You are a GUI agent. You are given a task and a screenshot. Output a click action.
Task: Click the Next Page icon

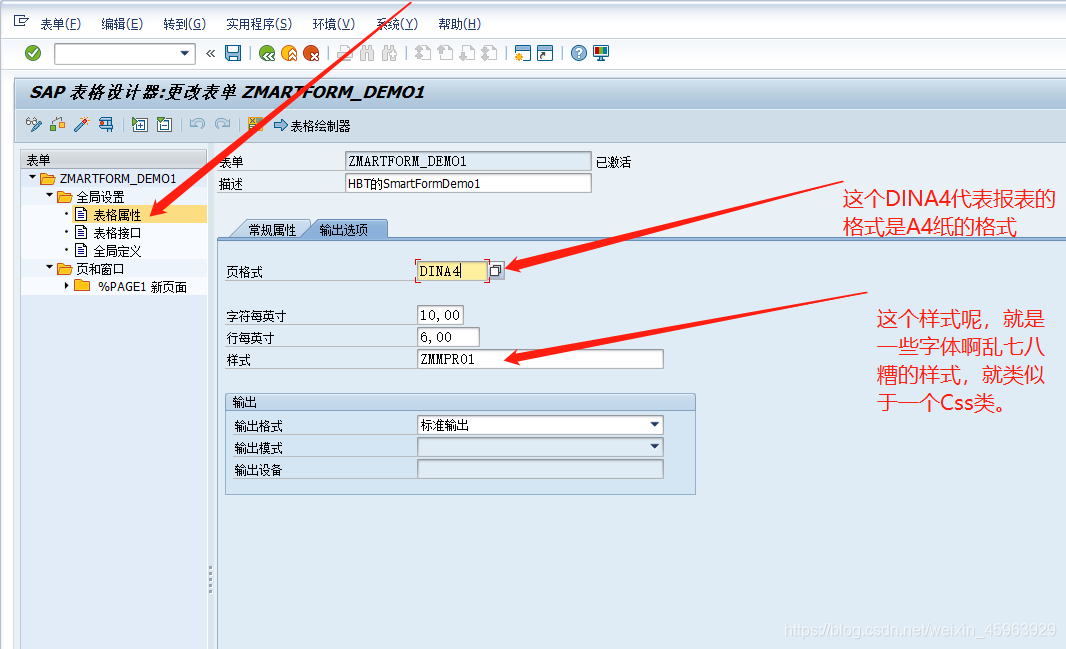467,53
